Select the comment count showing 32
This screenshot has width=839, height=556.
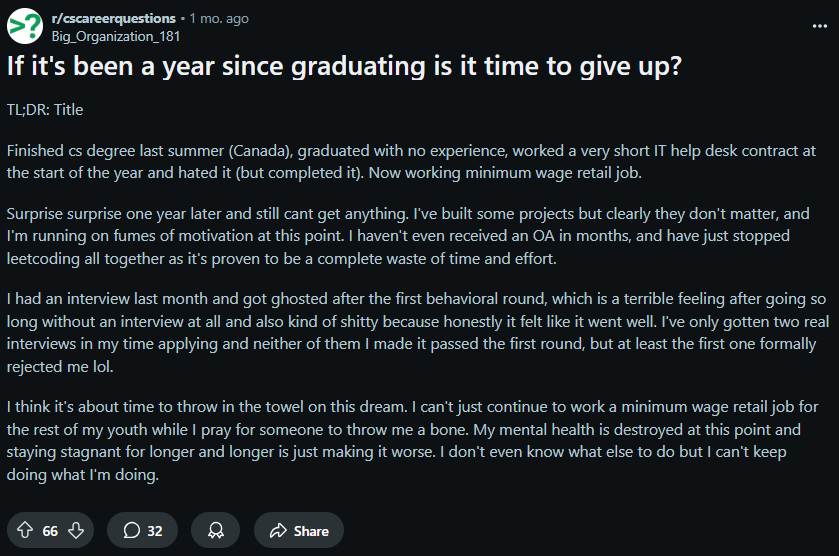point(155,531)
